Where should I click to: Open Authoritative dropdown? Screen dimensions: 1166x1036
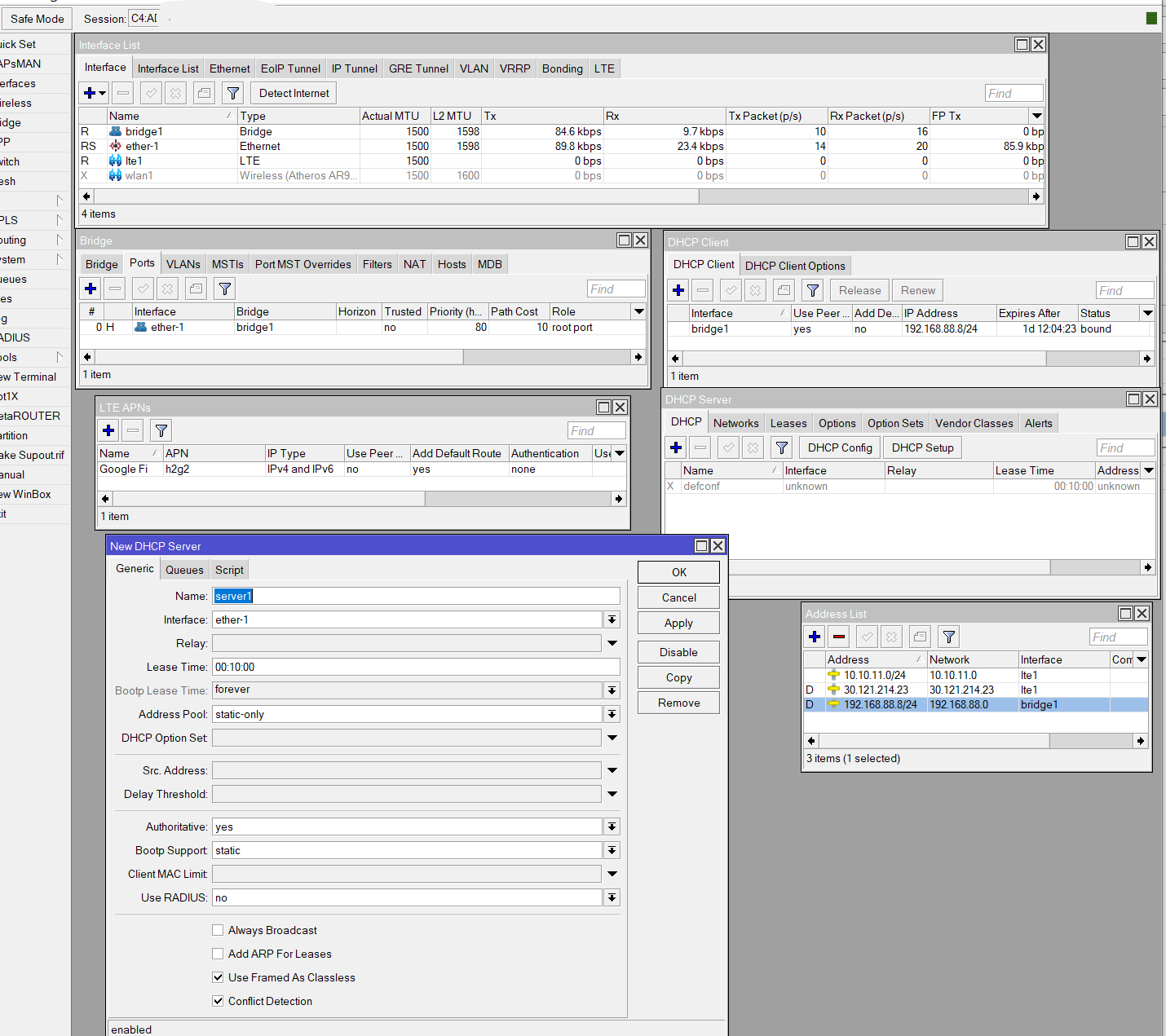click(612, 827)
